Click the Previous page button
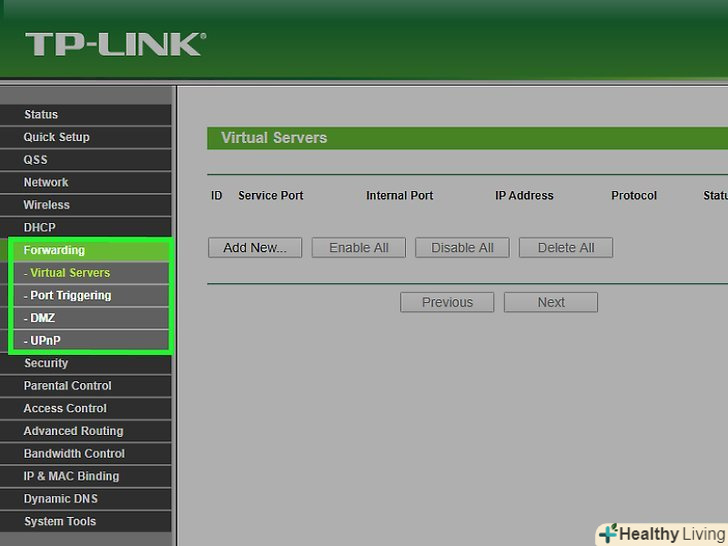This screenshot has height=546, width=728. (447, 302)
